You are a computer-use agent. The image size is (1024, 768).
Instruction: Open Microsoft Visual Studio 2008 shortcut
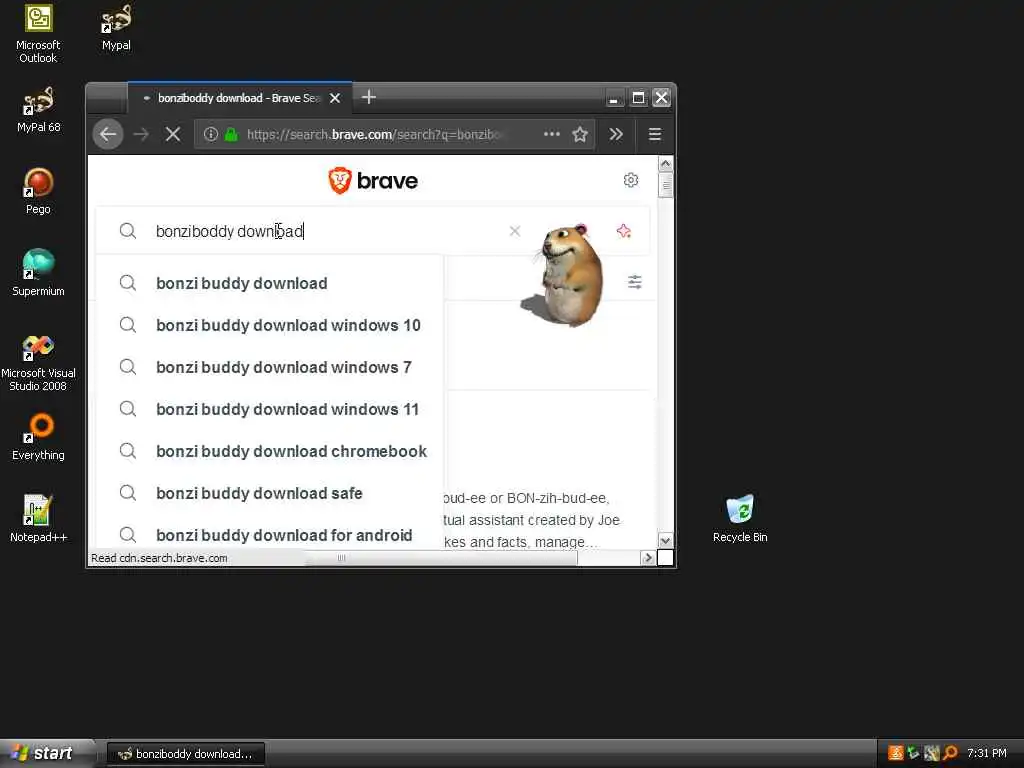pyautogui.click(x=38, y=362)
